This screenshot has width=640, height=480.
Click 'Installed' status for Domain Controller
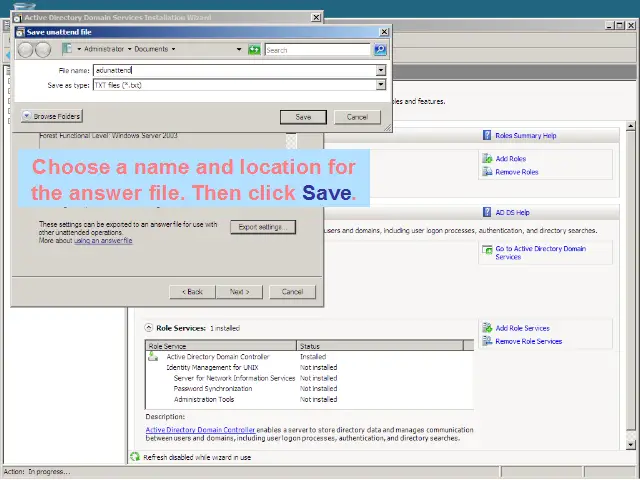313,357
